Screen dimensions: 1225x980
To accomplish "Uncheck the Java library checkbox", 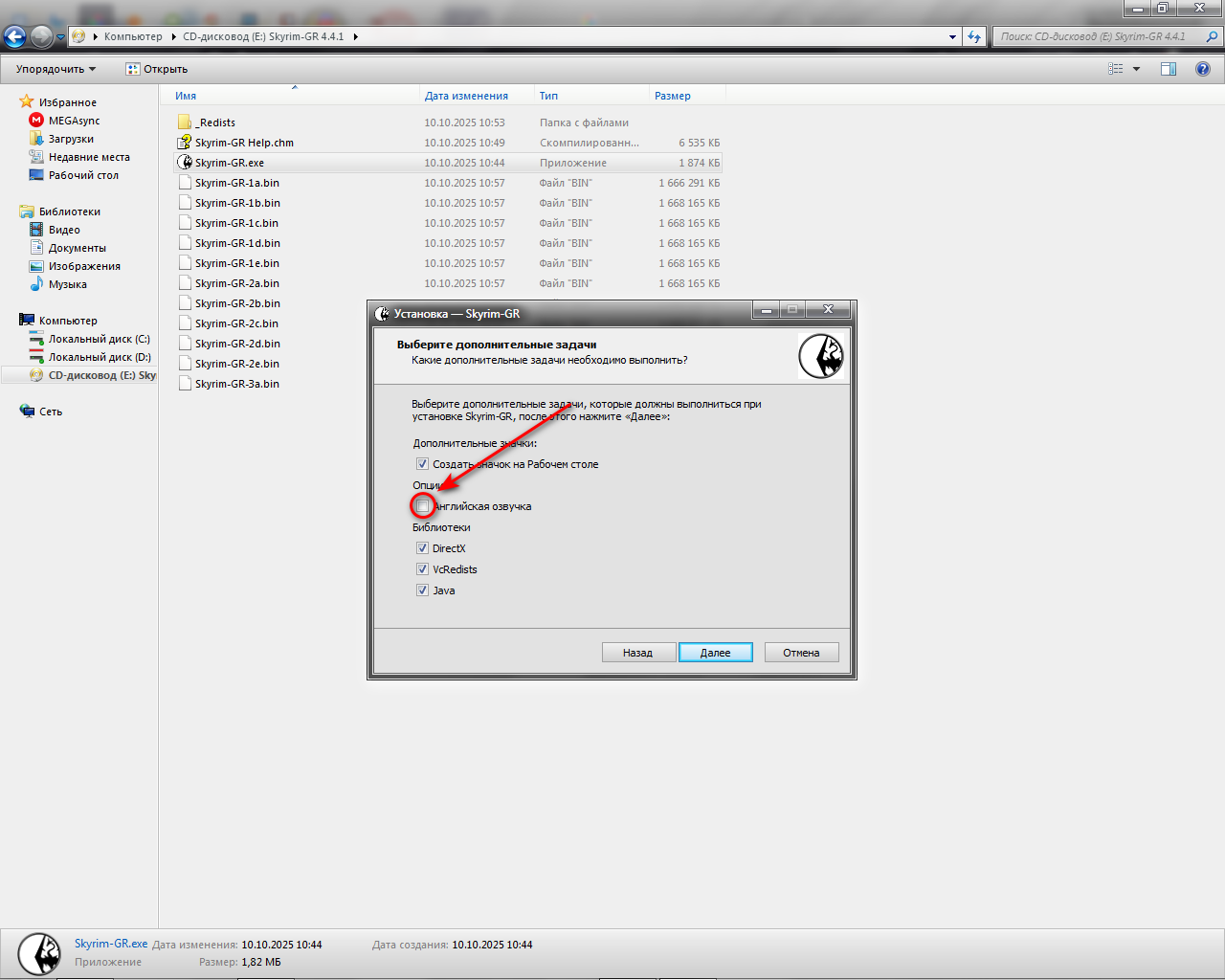I will click(x=422, y=590).
